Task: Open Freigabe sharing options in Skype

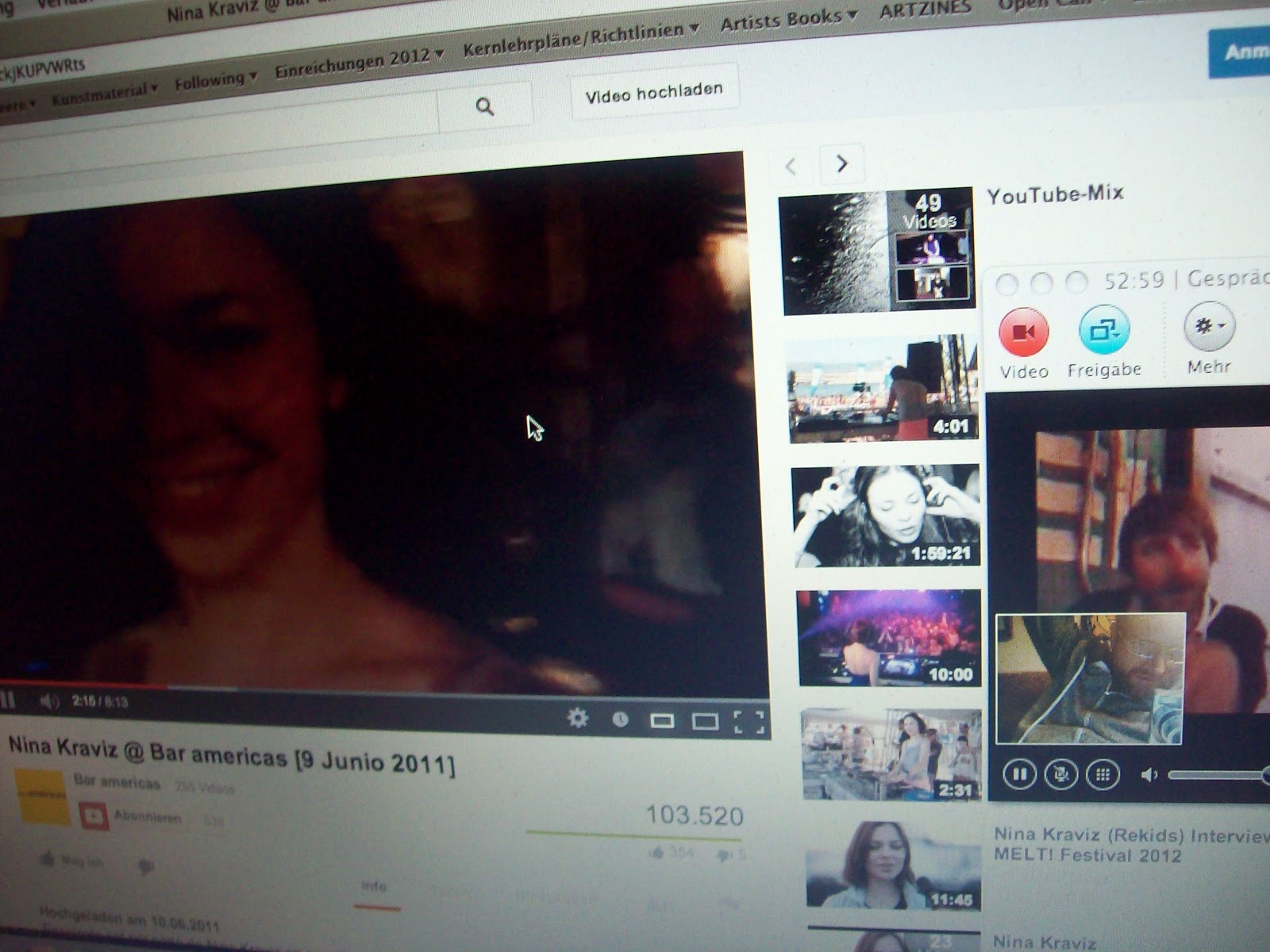Action: click(x=1104, y=329)
